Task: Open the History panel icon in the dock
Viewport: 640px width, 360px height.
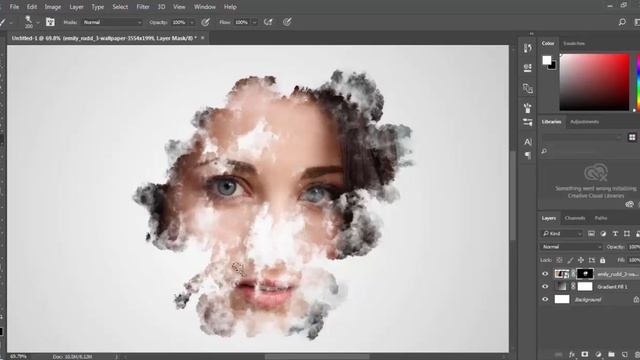Action: point(527,48)
